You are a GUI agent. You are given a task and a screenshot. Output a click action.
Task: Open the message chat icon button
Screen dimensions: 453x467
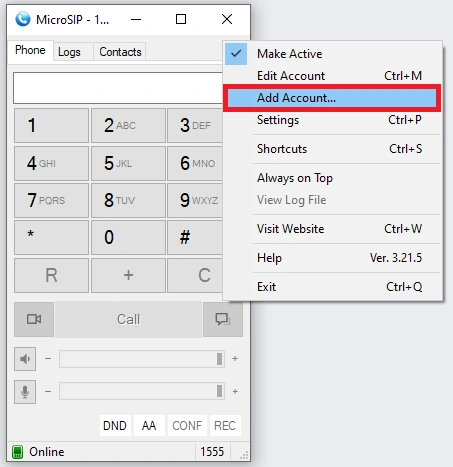223,319
